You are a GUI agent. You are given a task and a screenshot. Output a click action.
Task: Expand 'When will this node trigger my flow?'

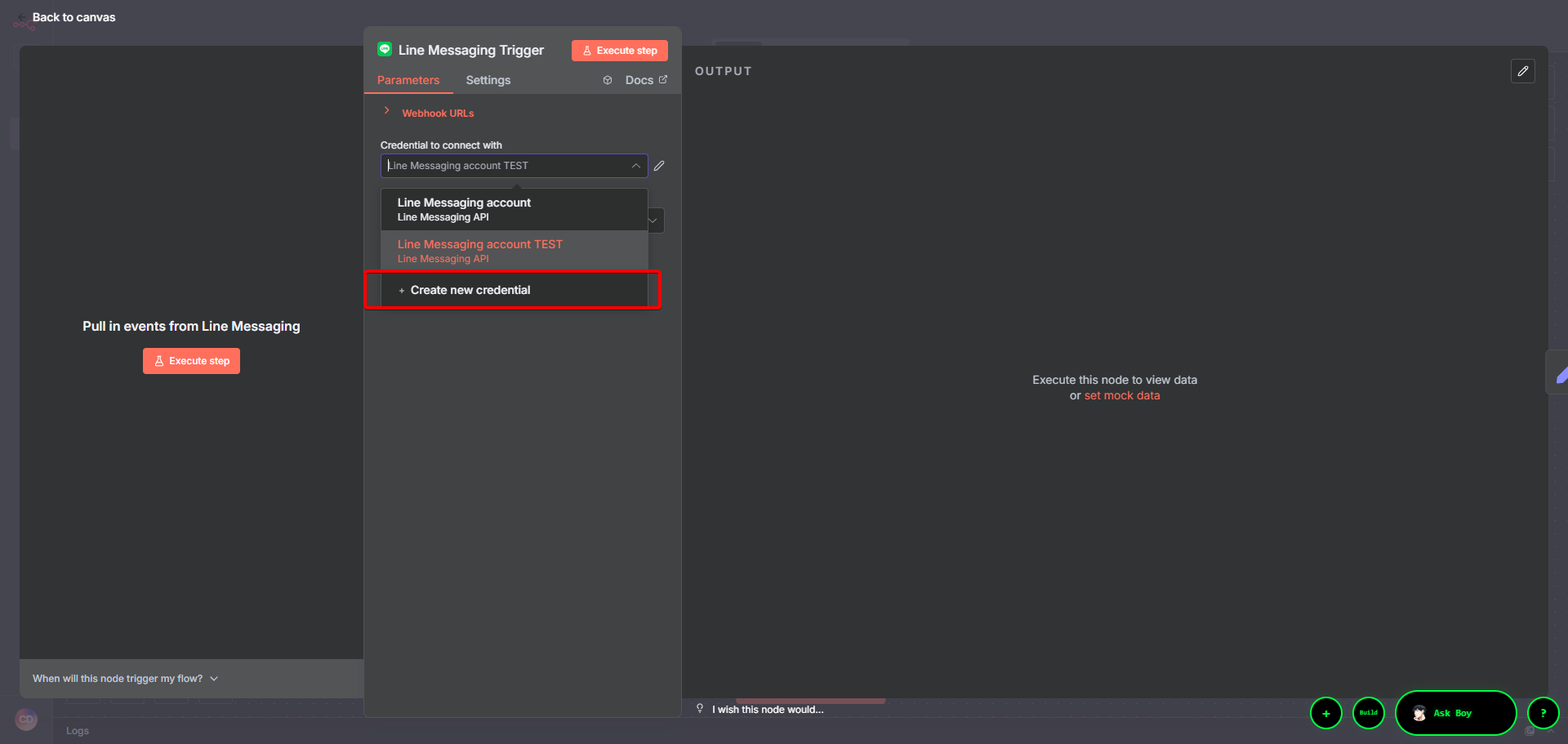[125, 679]
